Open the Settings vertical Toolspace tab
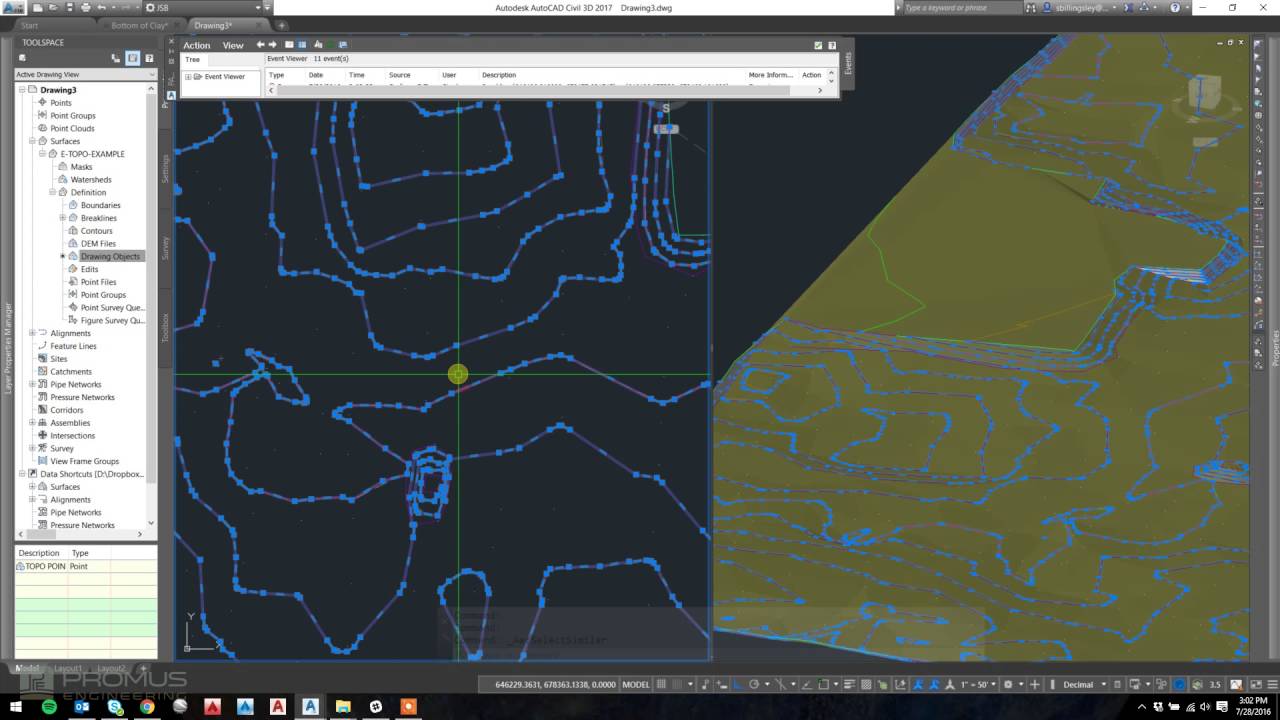The image size is (1280, 720). 166,168
